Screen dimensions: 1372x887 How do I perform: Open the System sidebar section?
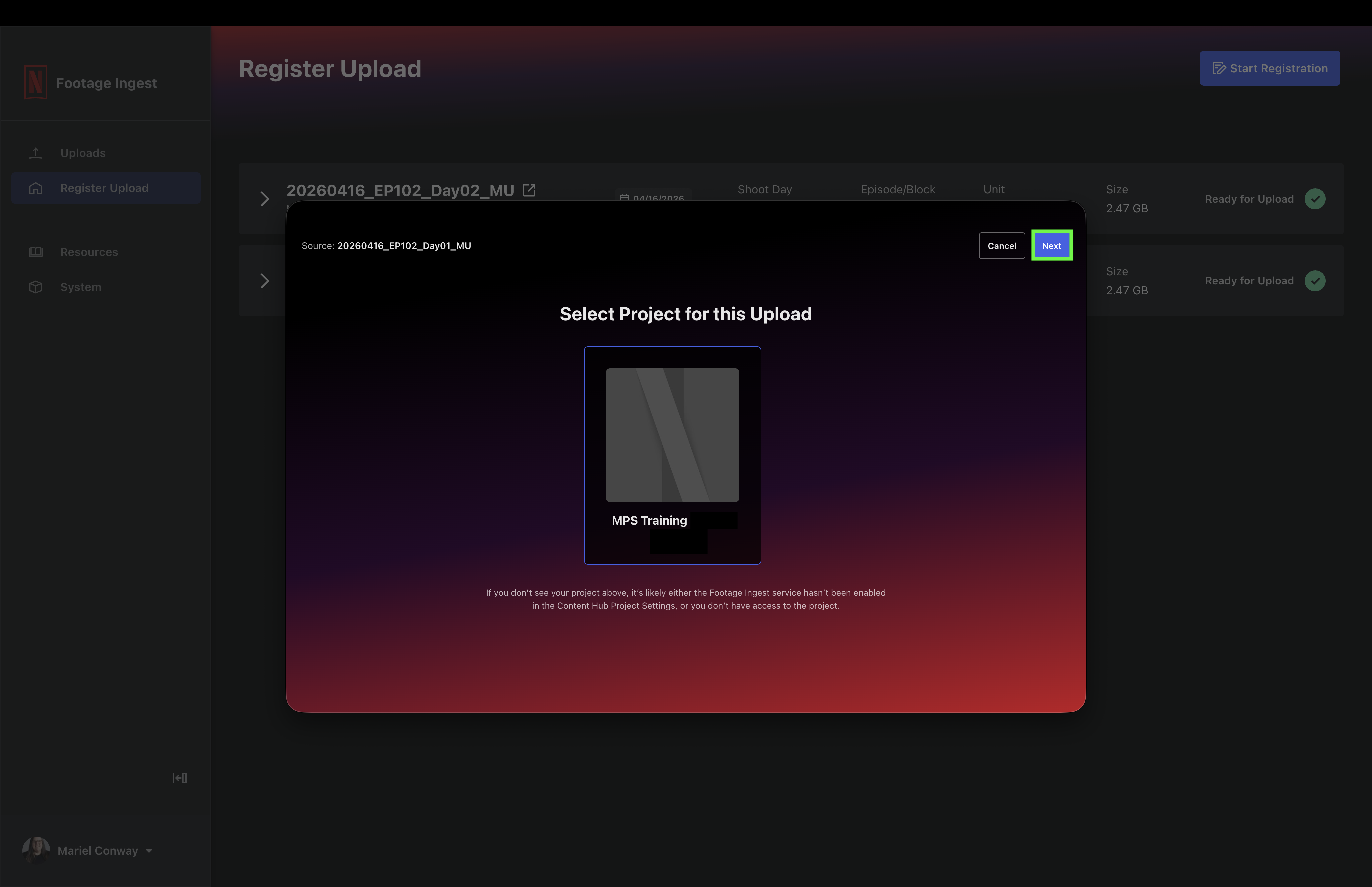[x=105, y=287]
